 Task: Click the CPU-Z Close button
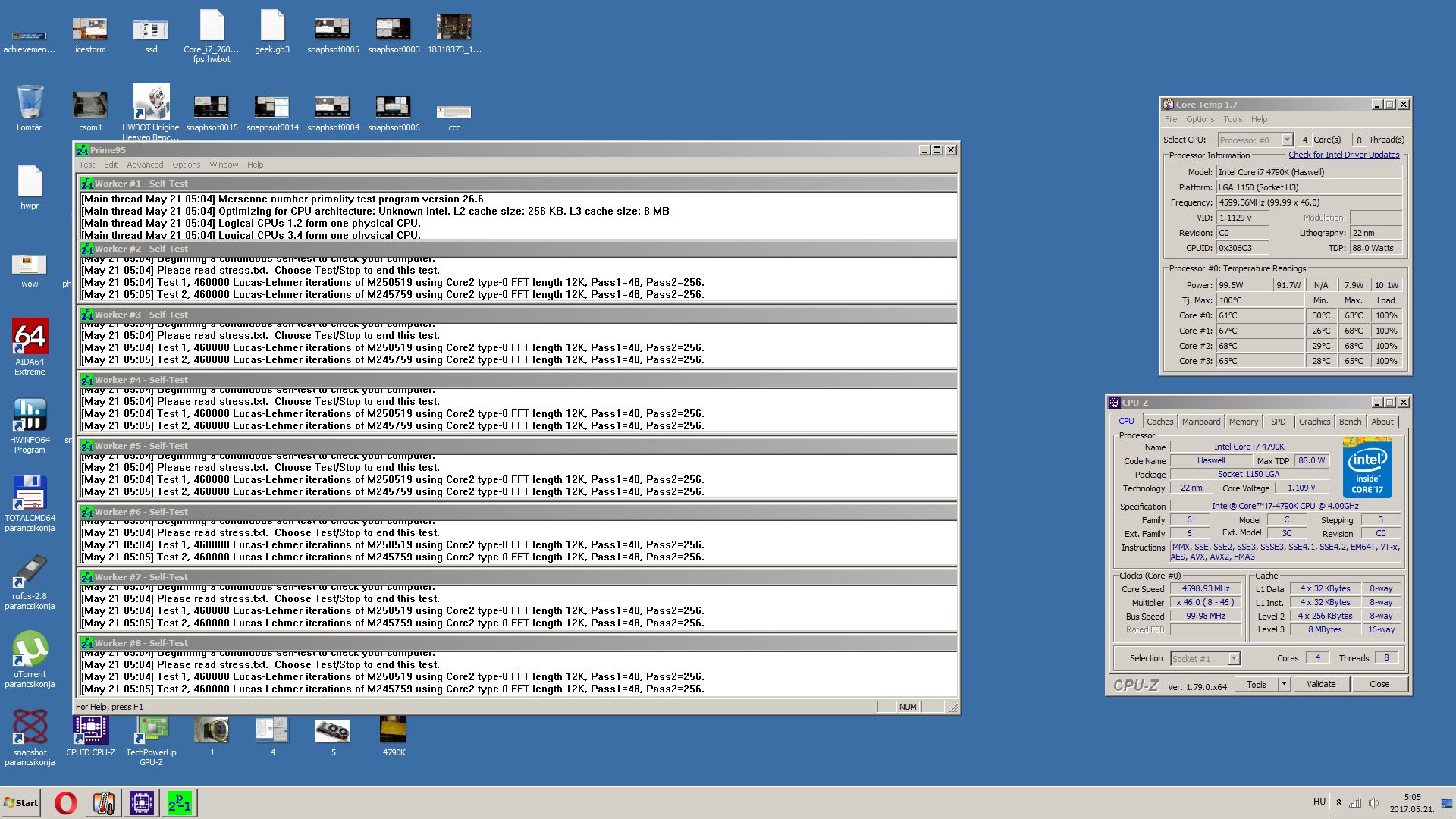1379,684
